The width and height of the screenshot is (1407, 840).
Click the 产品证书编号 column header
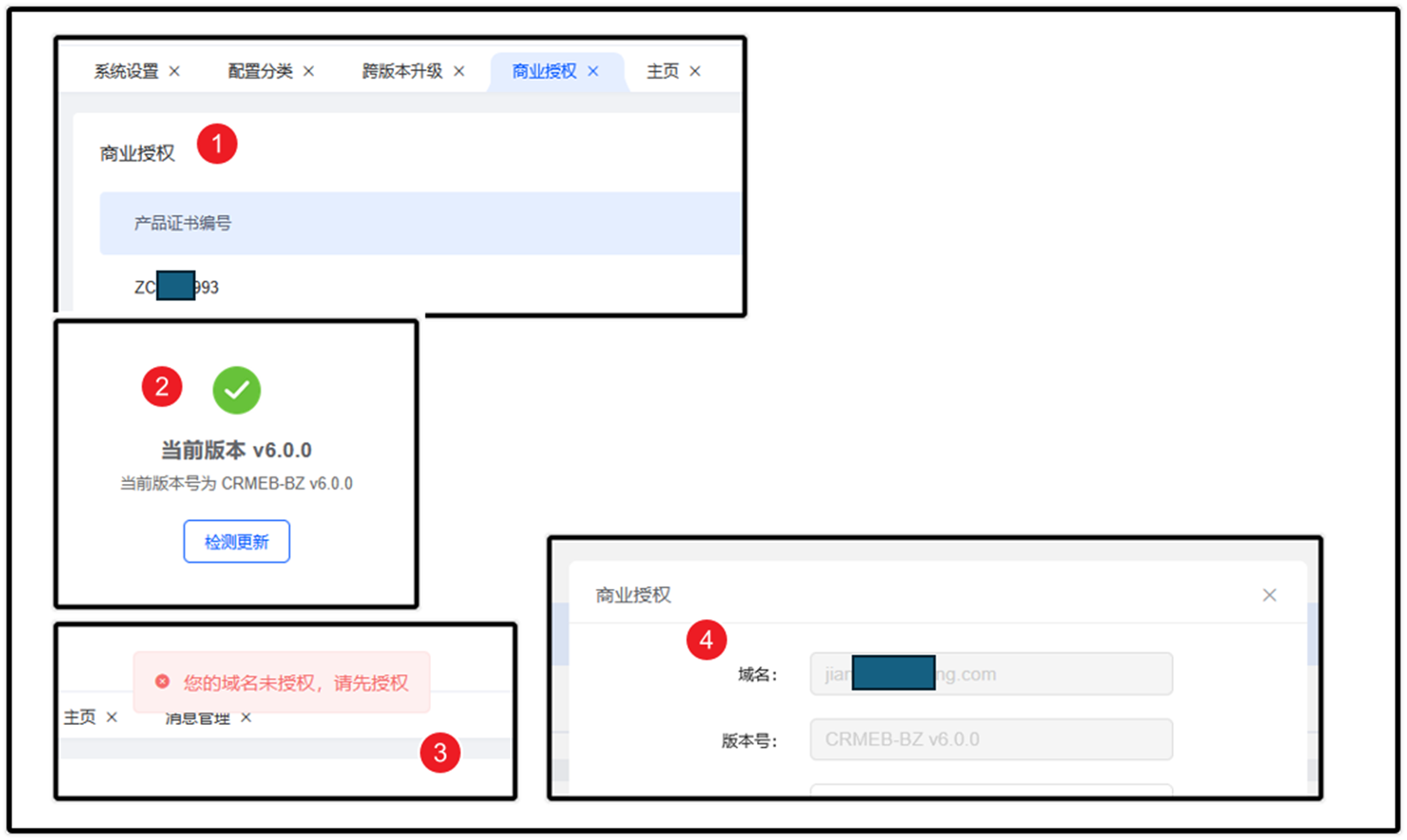(182, 223)
